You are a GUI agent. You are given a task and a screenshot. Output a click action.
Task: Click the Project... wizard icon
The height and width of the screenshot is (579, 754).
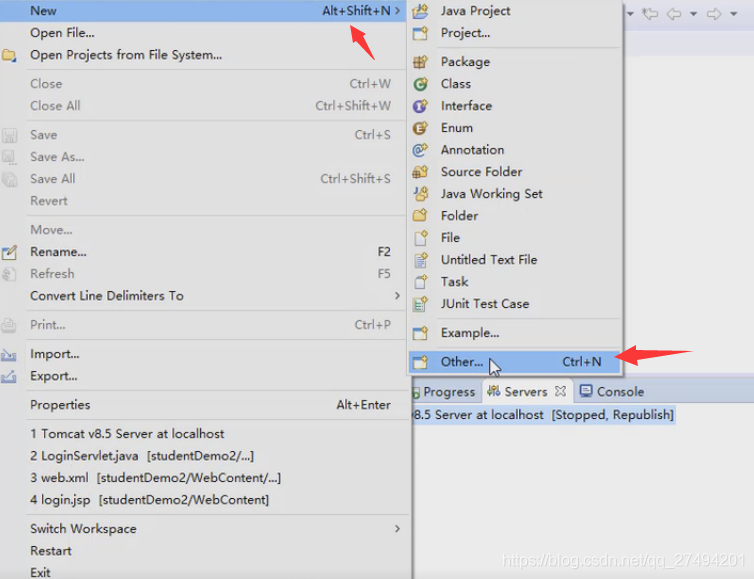click(420, 33)
